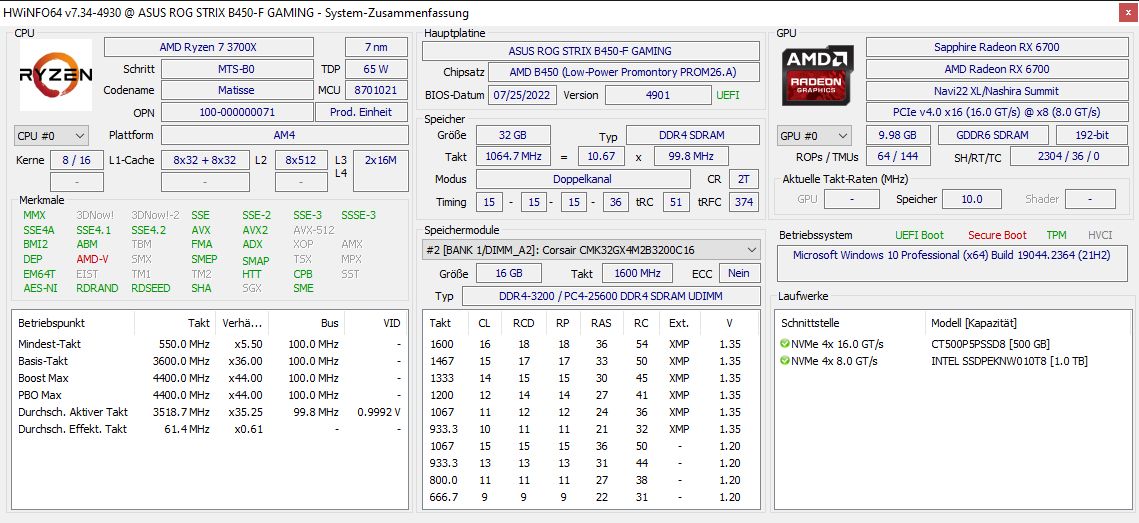This screenshot has width=1139, height=523.
Task: Click the 8 / 16 cores field
Action: pos(76,161)
